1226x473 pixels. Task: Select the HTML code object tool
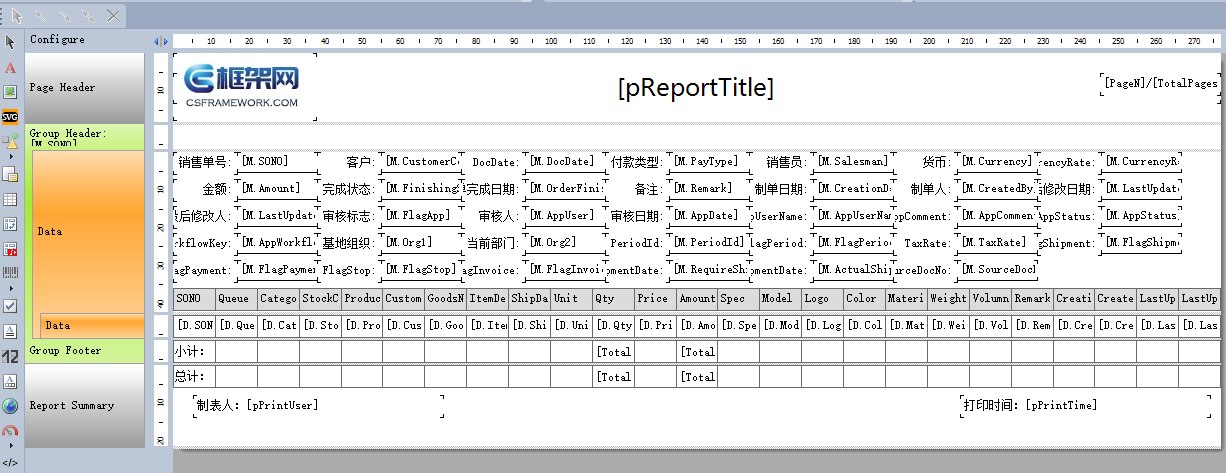point(10,462)
